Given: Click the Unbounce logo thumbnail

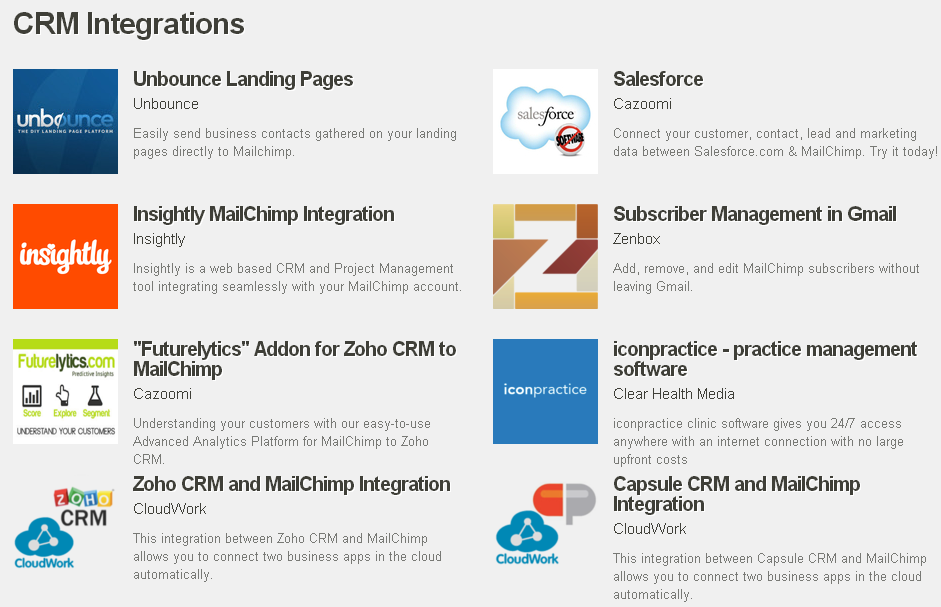Looking at the screenshot, I should [x=65, y=121].
